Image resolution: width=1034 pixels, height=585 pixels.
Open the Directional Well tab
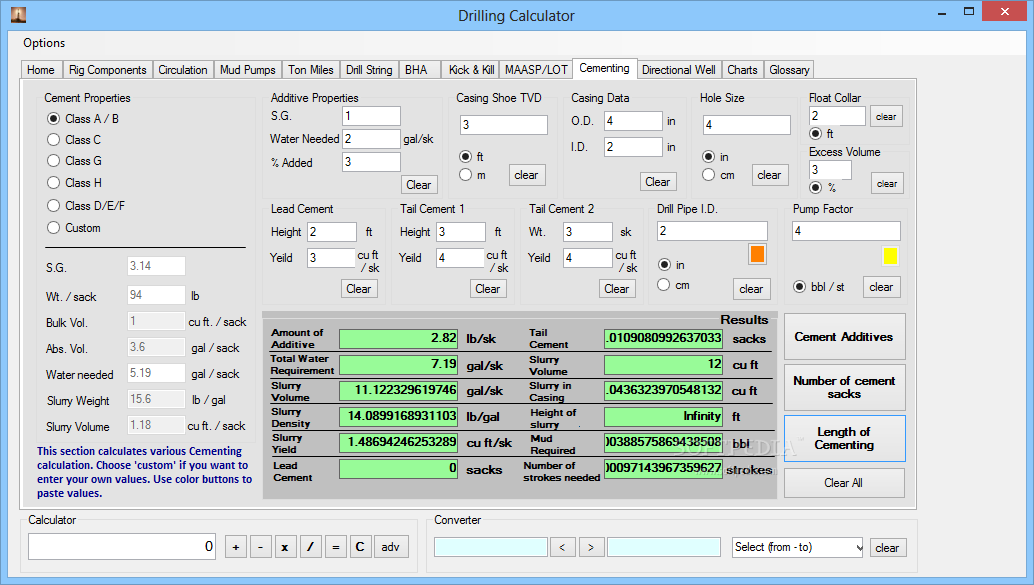[679, 70]
